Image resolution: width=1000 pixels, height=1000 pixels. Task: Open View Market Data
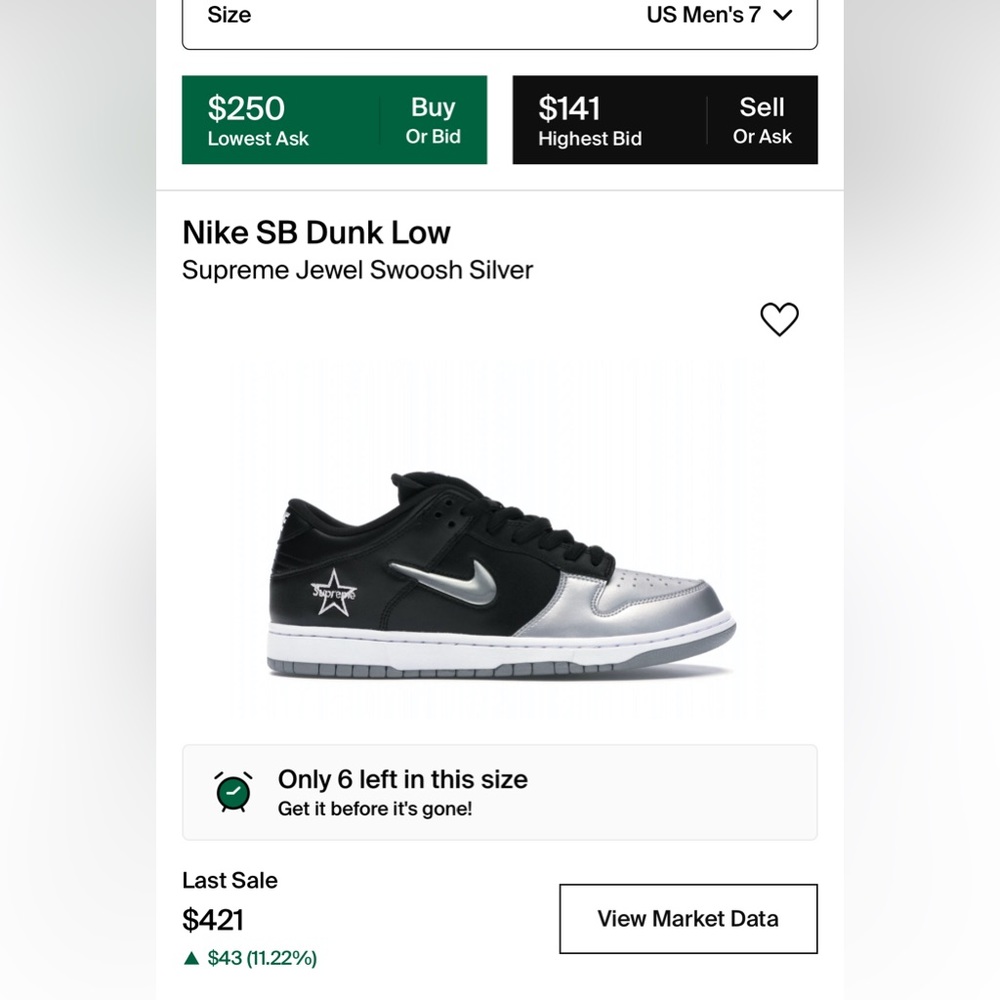click(x=688, y=918)
